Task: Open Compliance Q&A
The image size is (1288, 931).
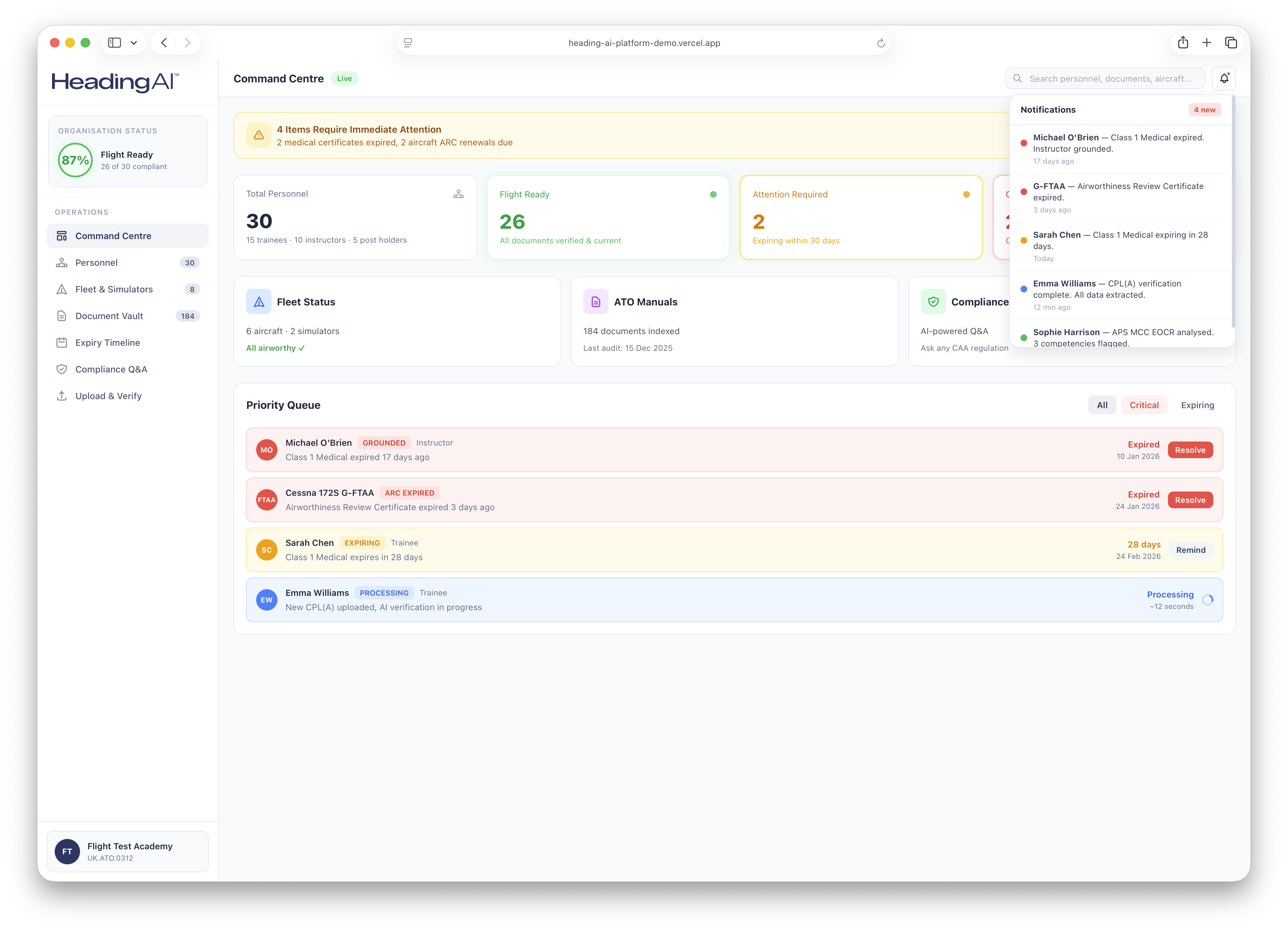Action: click(111, 369)
